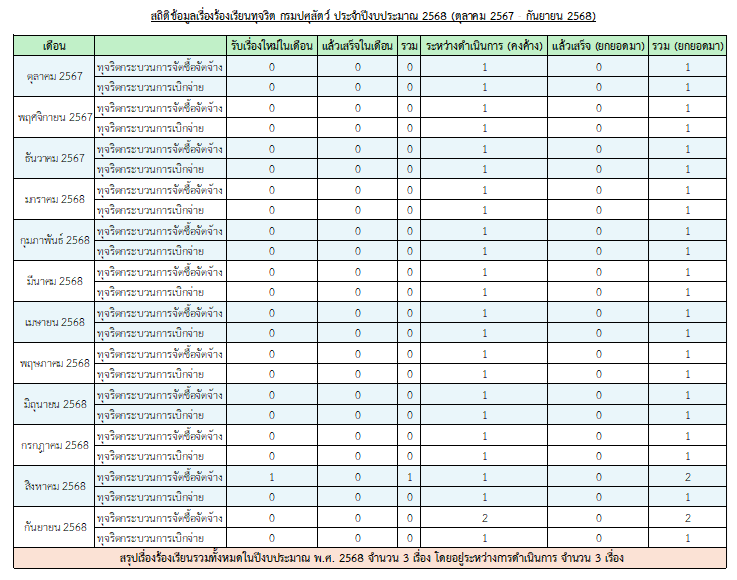Click the "กันยายน 2568" month cell
737x580 pixels.
point(54,527)
